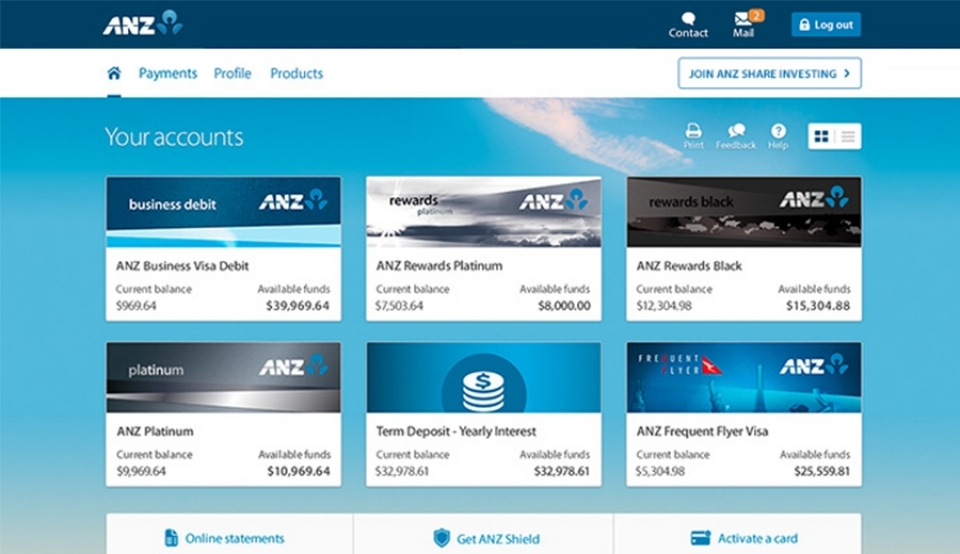This screenshot has width=960, height=554.
Task: Open the business debit card image
Action: click(223, 212)
